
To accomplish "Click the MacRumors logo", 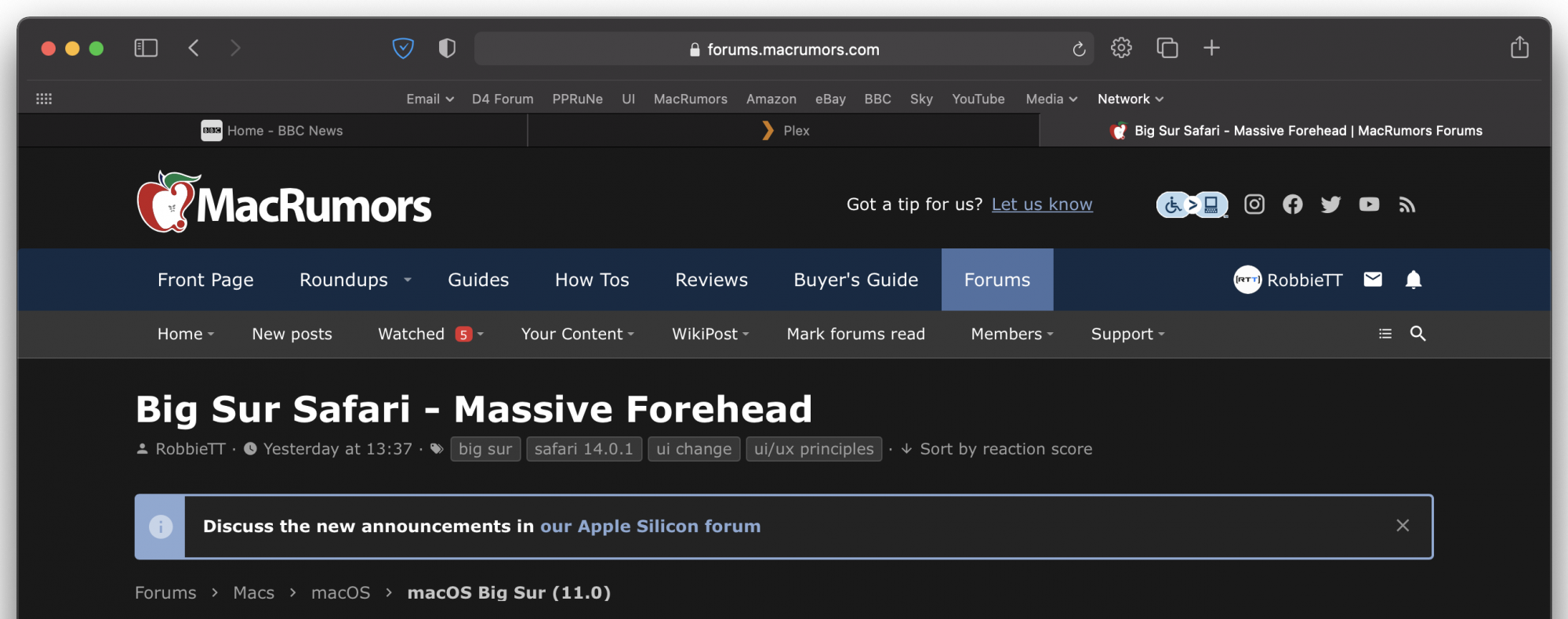I will tap(284, 202).
